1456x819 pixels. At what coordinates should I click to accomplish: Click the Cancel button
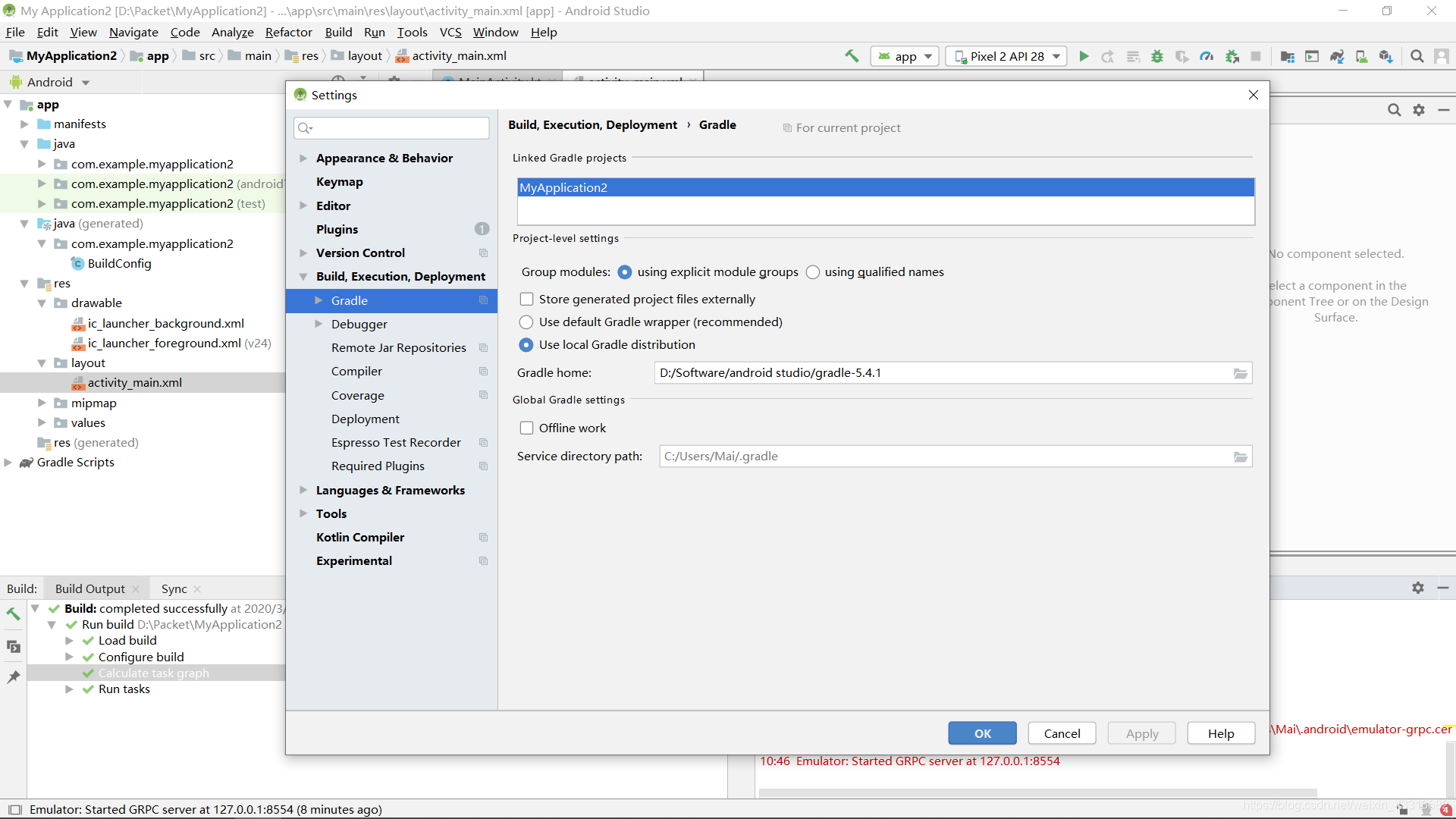[1062, 733]
